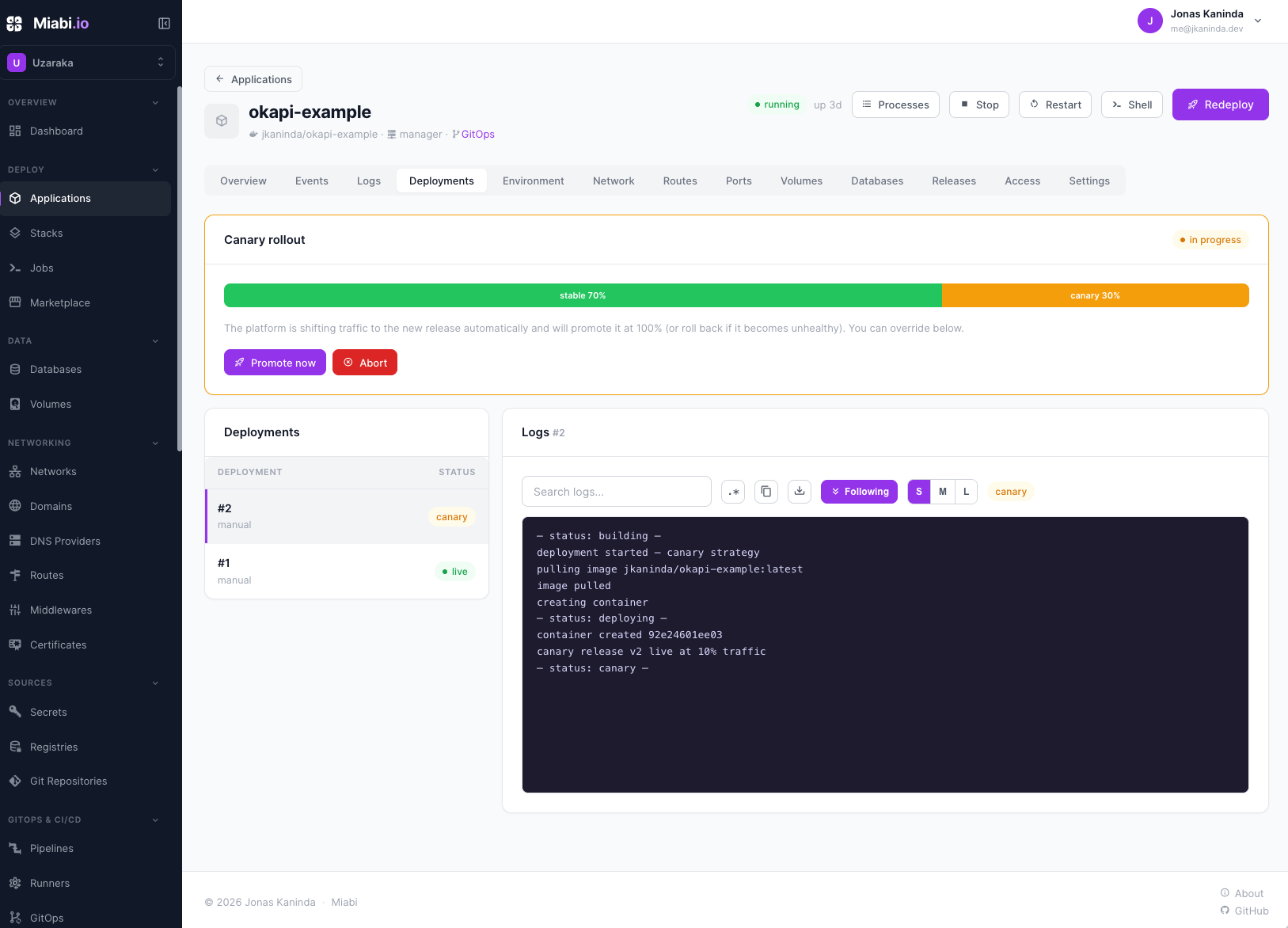The height and width of the screenshot is (928, 1288).
Task: Select medium log size M
Action: (x=943, y=492)
